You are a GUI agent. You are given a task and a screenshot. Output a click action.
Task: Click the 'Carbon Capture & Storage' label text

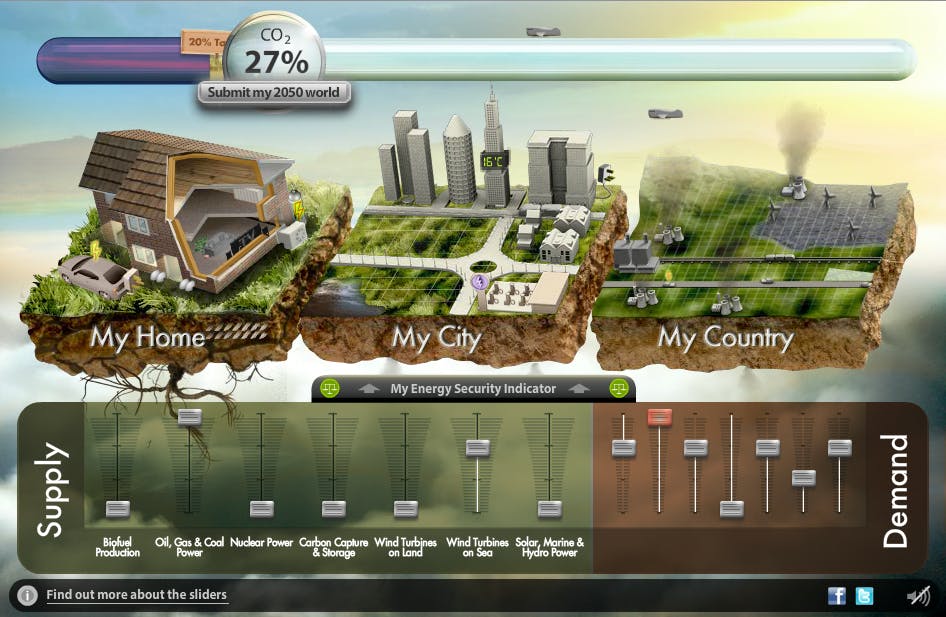334,547
